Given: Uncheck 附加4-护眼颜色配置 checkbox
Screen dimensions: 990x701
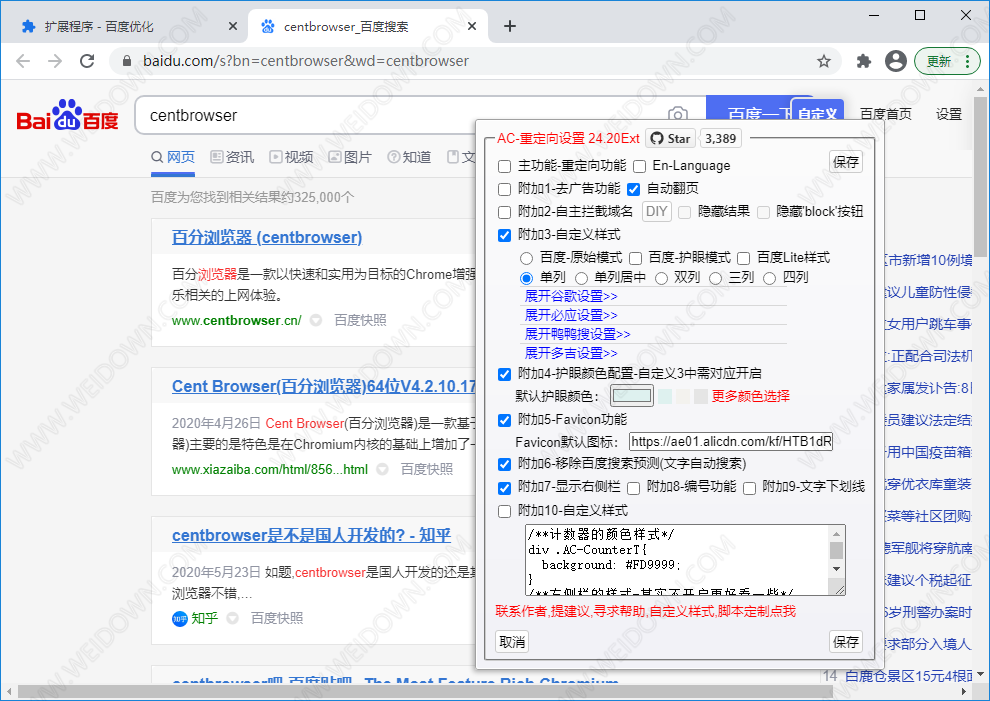Looking at the screenshot, I should (504, 374).
